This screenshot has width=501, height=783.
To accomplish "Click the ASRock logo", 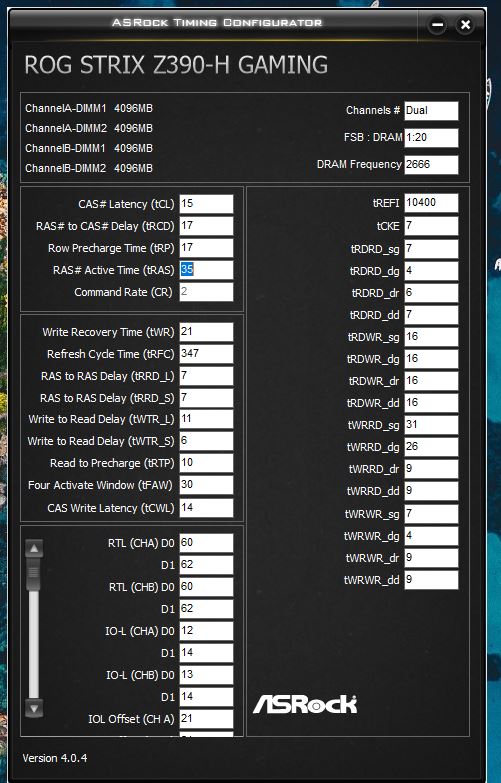I will point(305,704).
